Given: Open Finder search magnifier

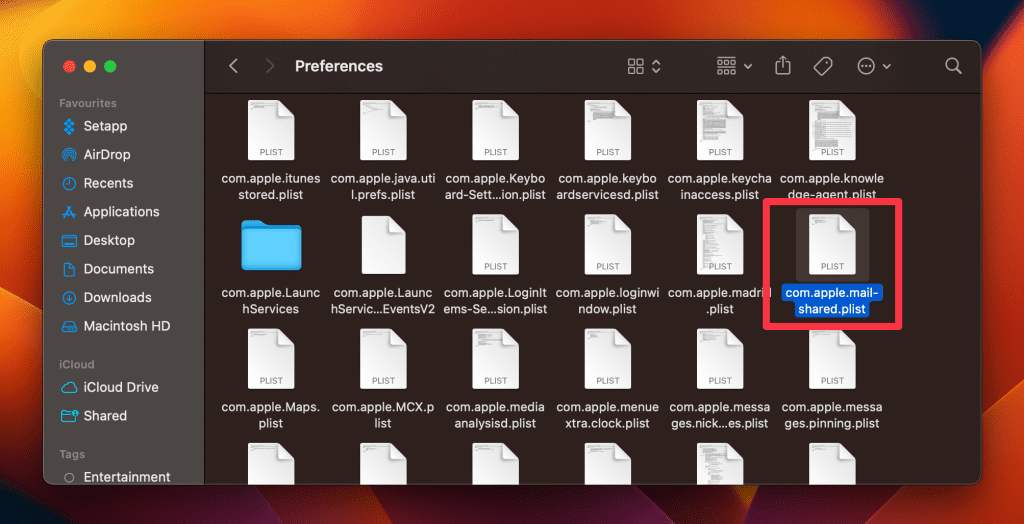Looking at the screenshot, I should point(953,66).
